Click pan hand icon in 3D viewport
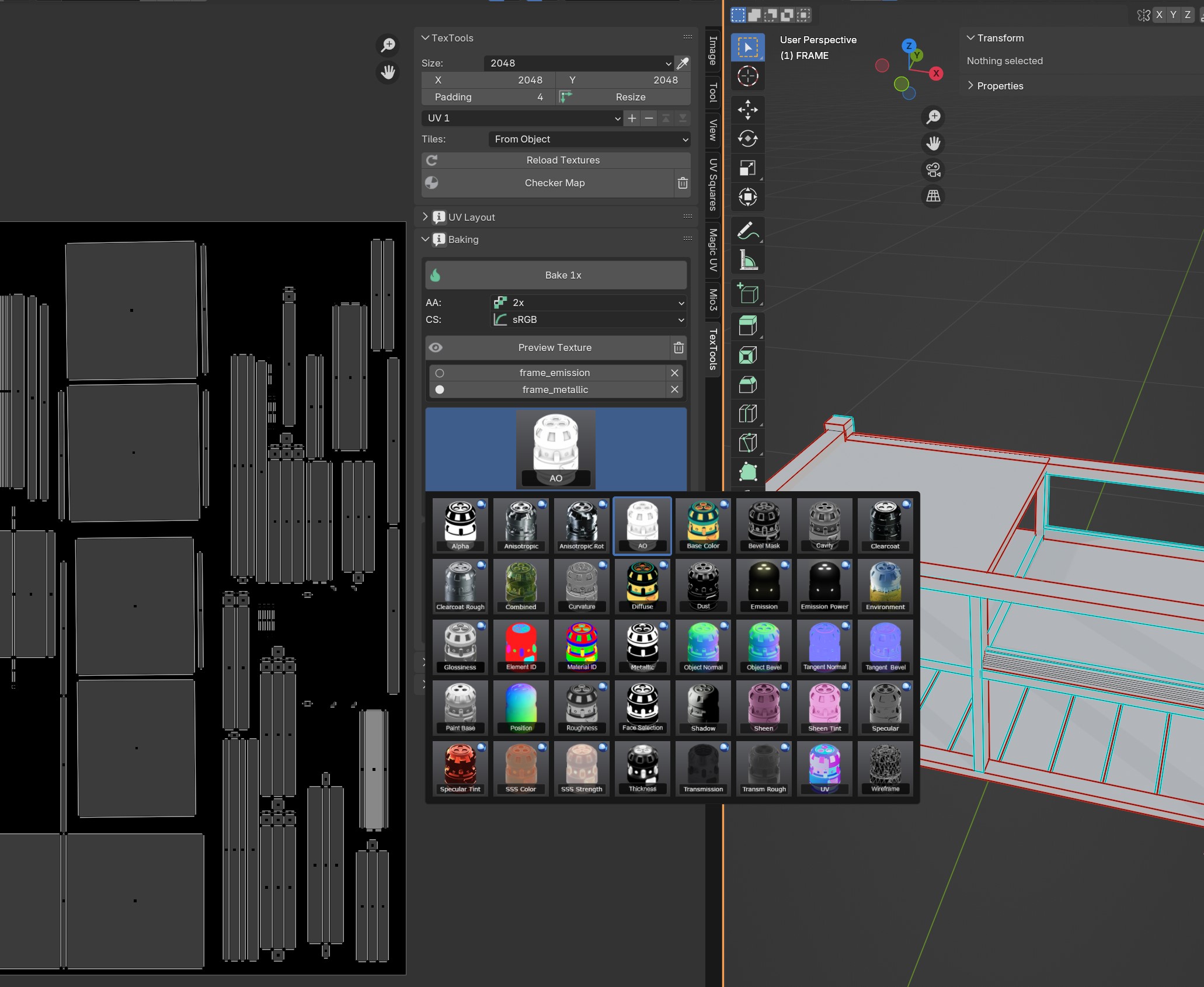 click(934, 144)
